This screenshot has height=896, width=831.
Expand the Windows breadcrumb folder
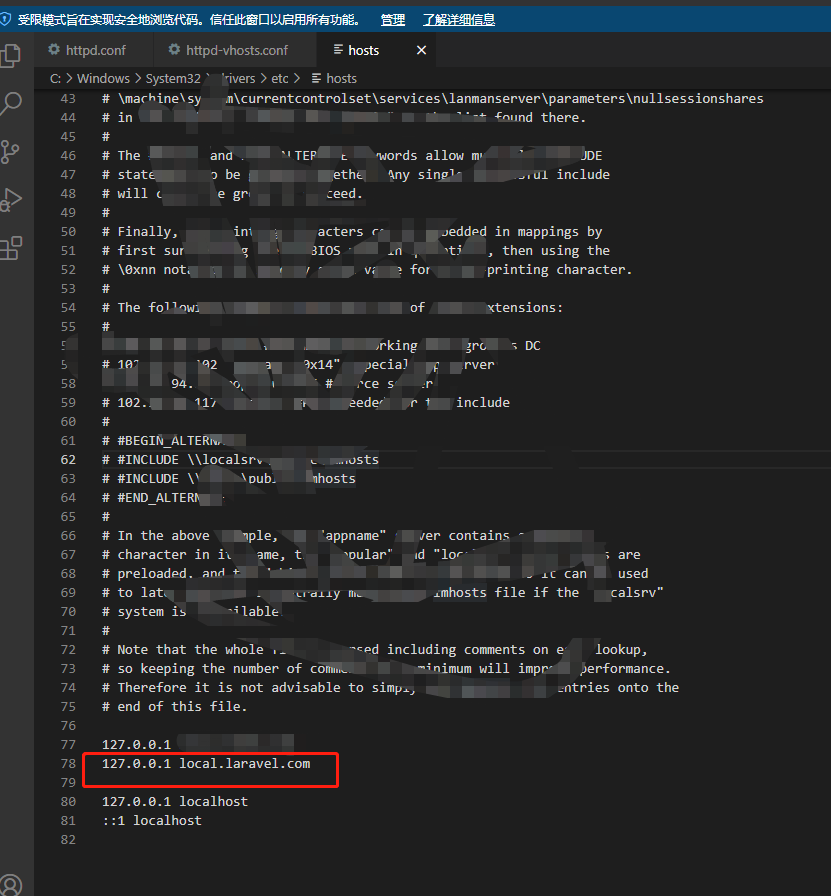(103, 78)
